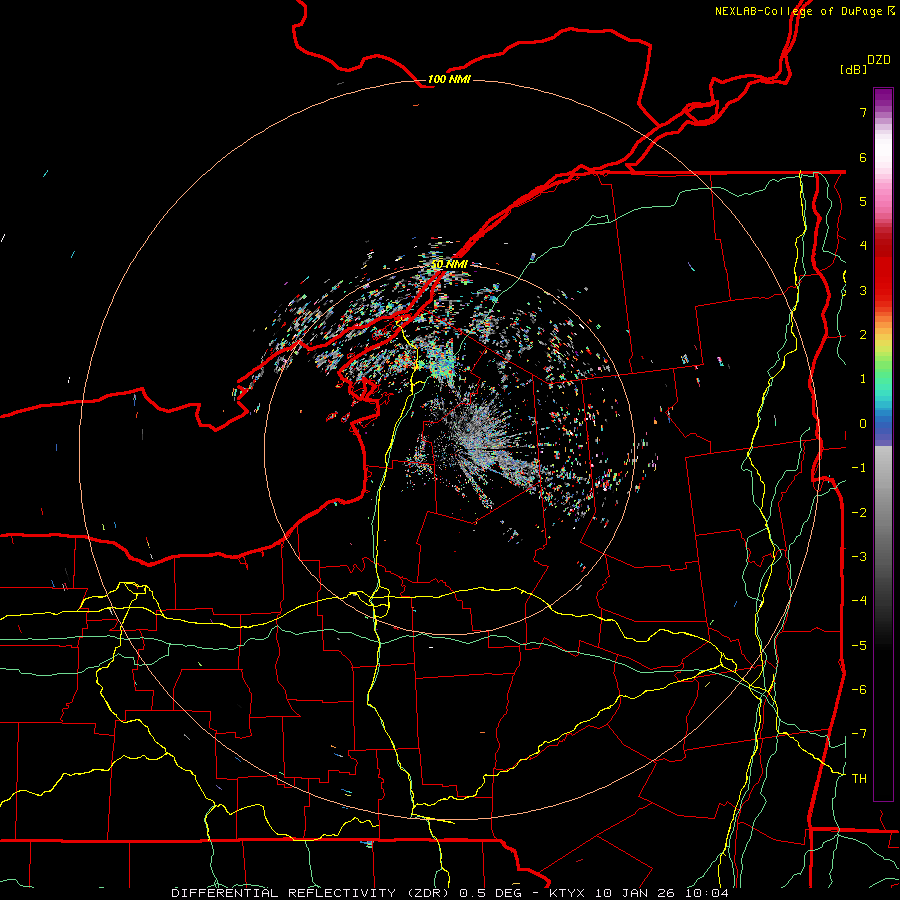Click the 1 value on color scale
This screenshot has height=900, width=900.
coord(863,379)
